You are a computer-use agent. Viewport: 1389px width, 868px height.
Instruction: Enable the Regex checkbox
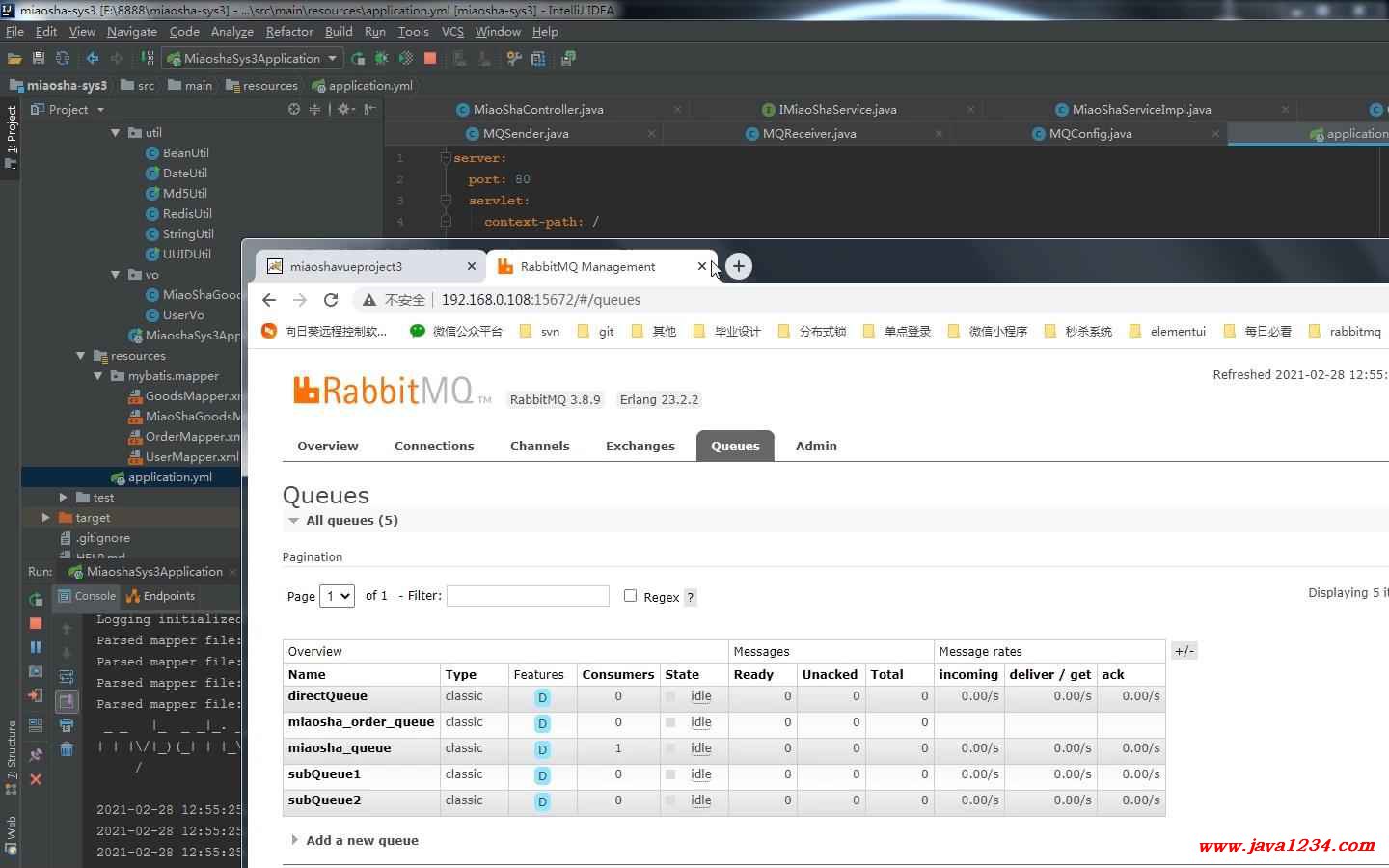(630, 596)
